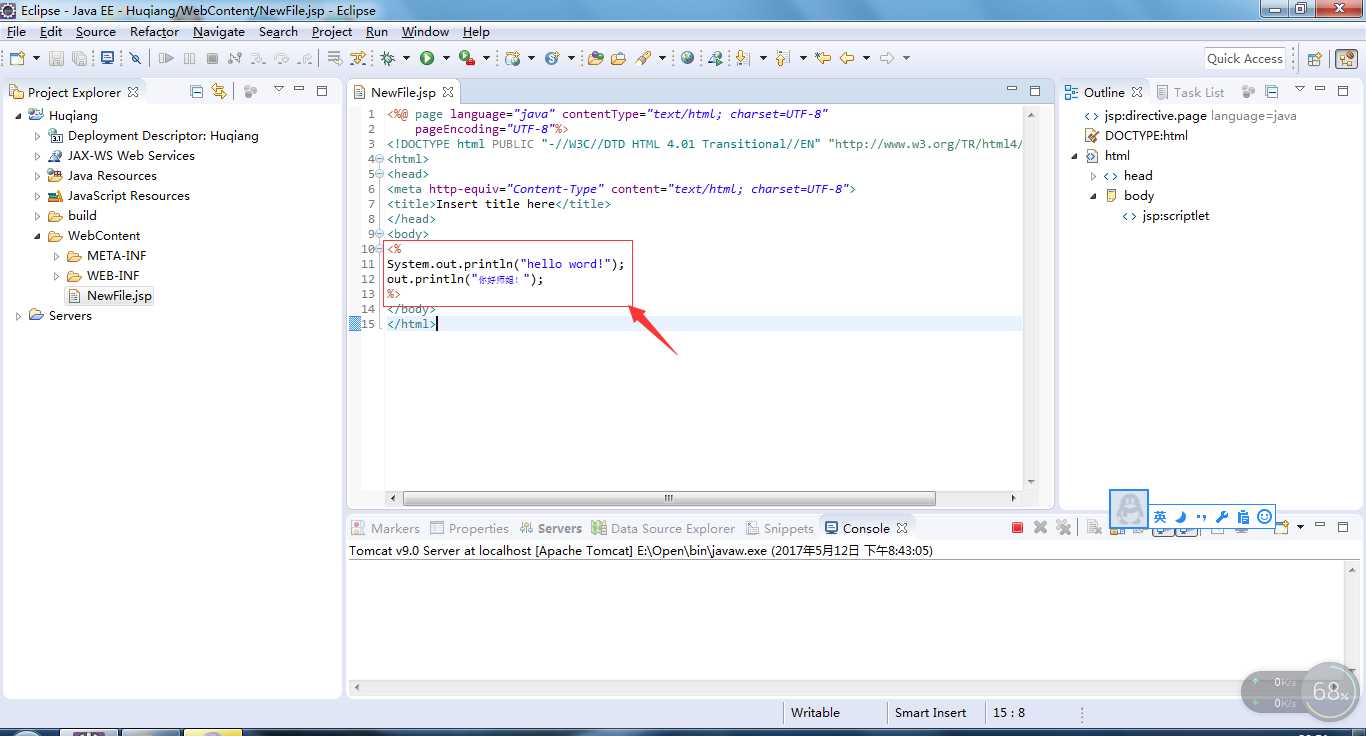
Task: Close the NewFile.jsp editor tab
Action: pyautogui.click(x=448, y=92)
